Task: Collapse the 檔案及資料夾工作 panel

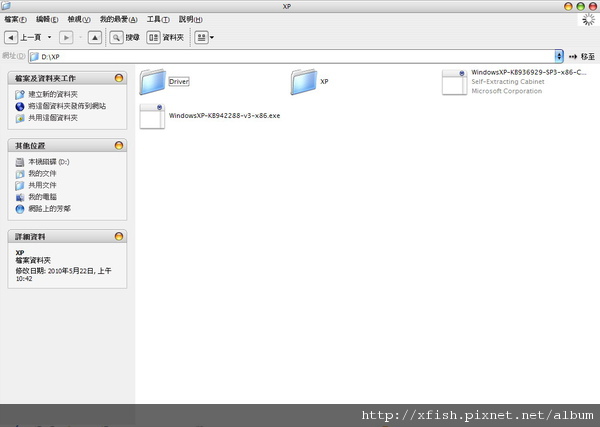Action: [119, 78]
